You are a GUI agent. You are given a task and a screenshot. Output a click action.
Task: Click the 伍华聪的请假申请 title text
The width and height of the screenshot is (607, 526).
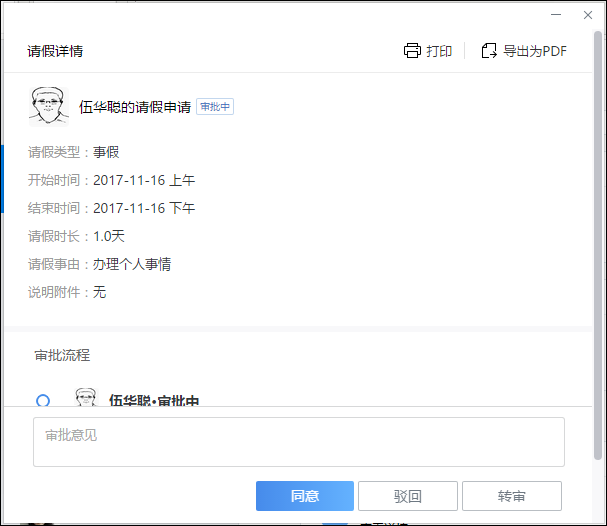click(135, 107)
